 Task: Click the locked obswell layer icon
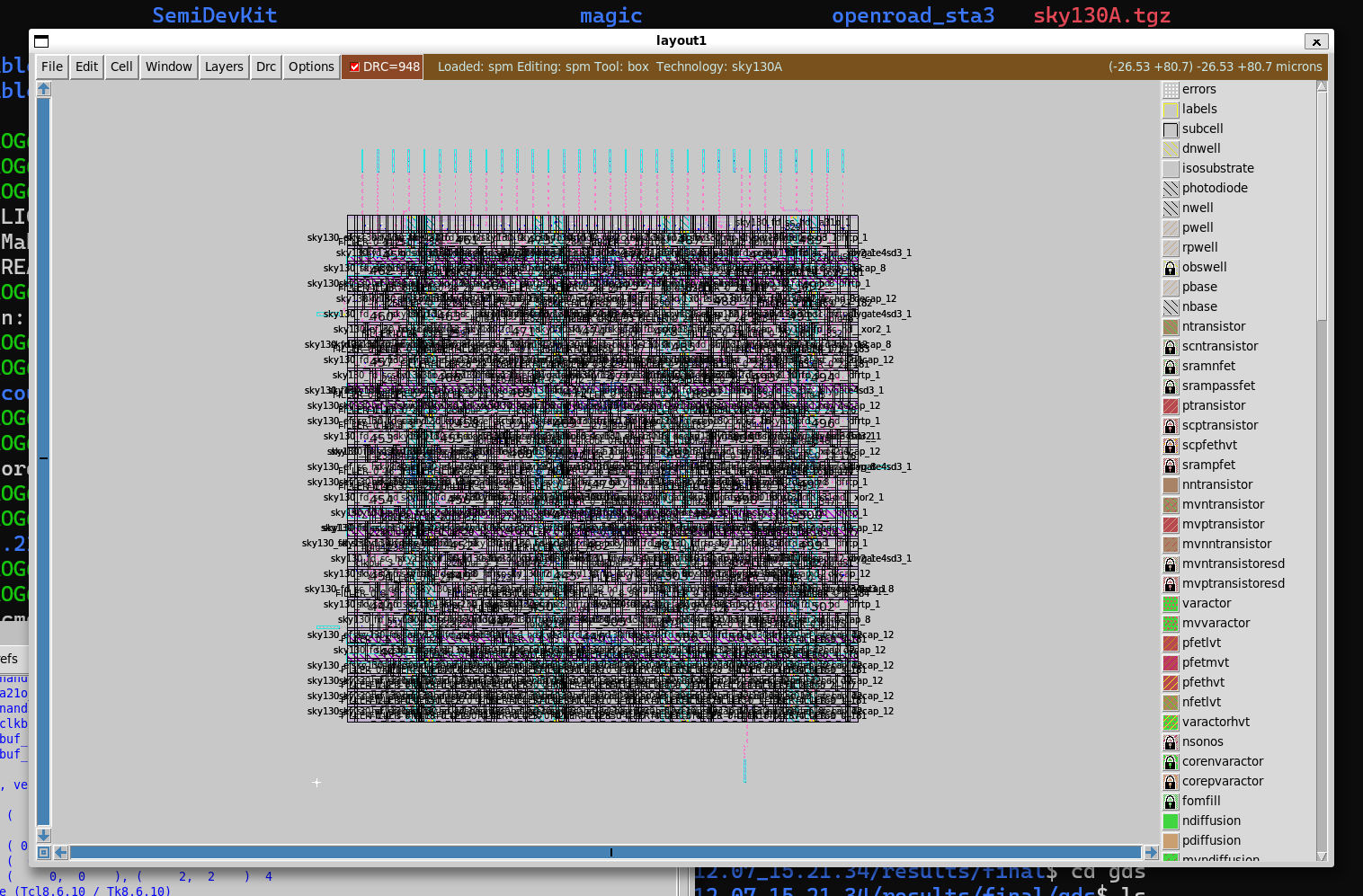point(1170,268)
